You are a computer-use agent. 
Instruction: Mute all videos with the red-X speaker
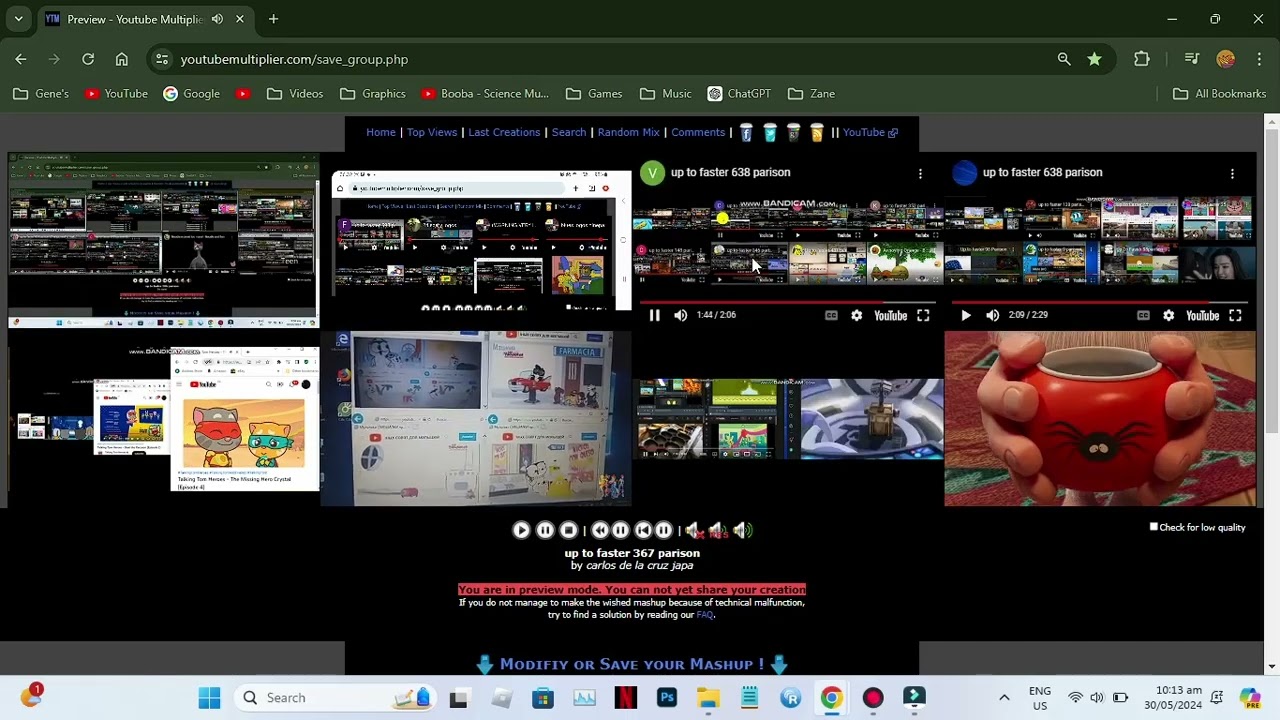(x=695, y=531)
